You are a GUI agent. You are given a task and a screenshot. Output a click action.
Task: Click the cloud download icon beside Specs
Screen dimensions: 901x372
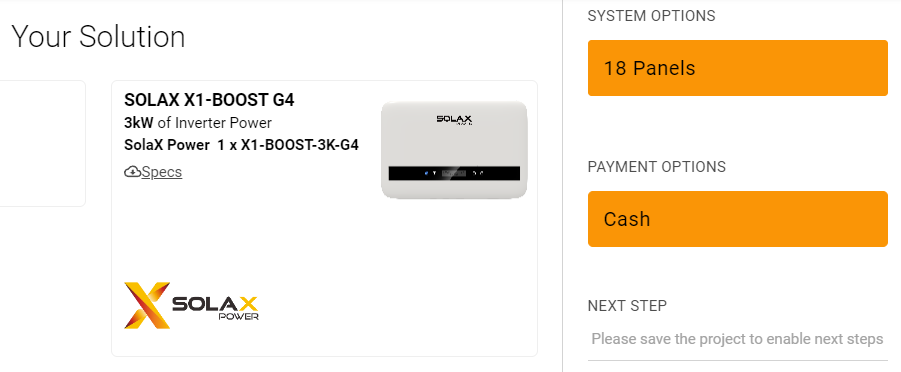coord(132,172)
